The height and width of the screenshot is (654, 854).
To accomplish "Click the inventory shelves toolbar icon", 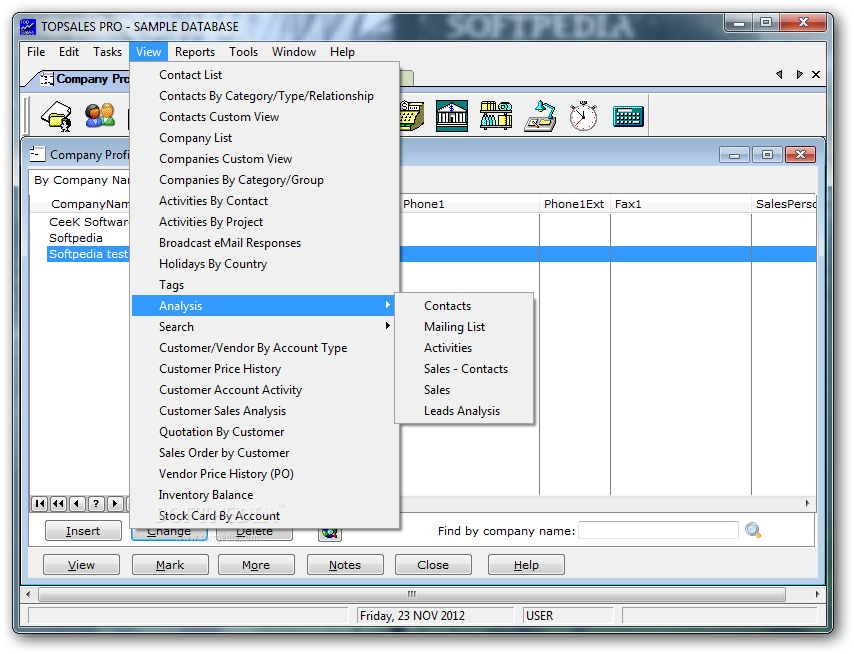I will click(496, 115).
